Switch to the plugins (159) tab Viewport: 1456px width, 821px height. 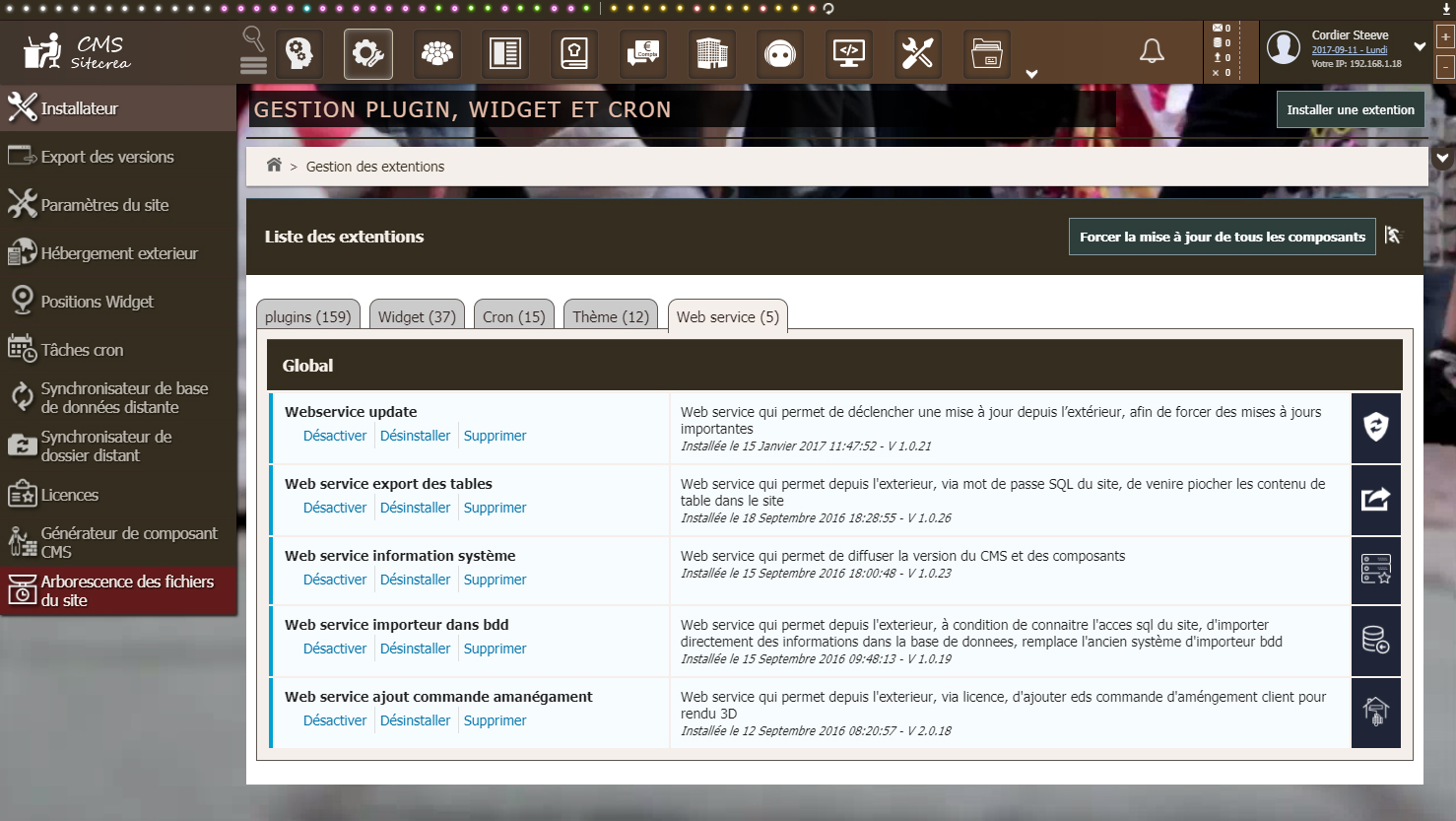[307, 316]
